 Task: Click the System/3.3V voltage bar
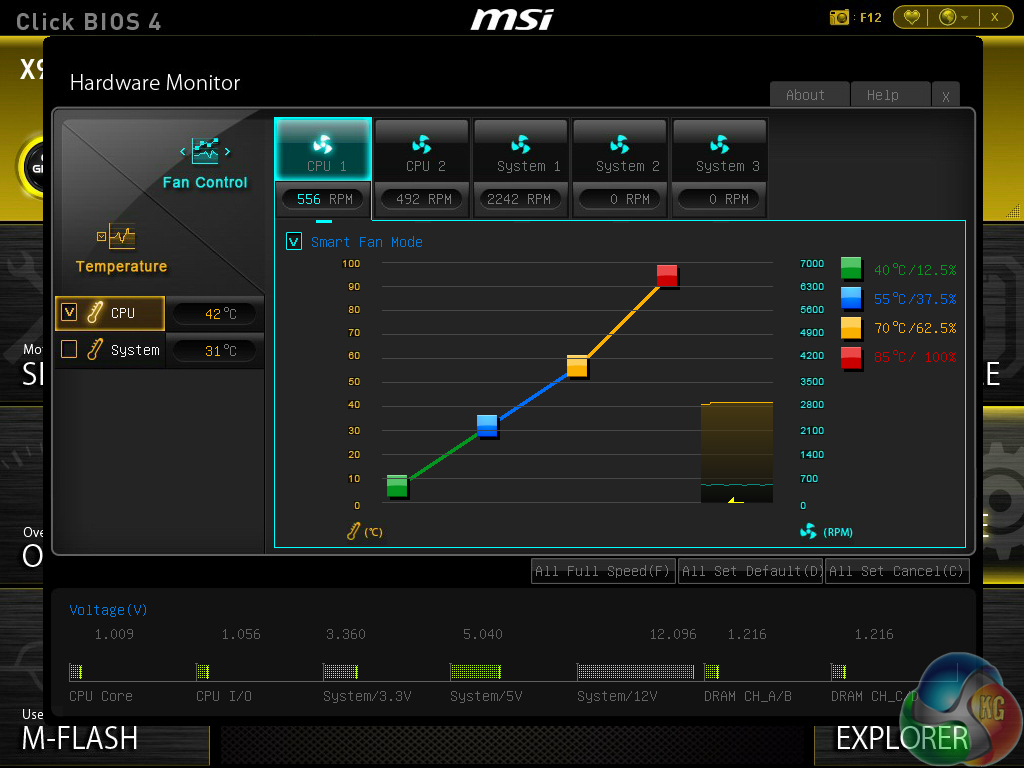[x=340, y=671]
